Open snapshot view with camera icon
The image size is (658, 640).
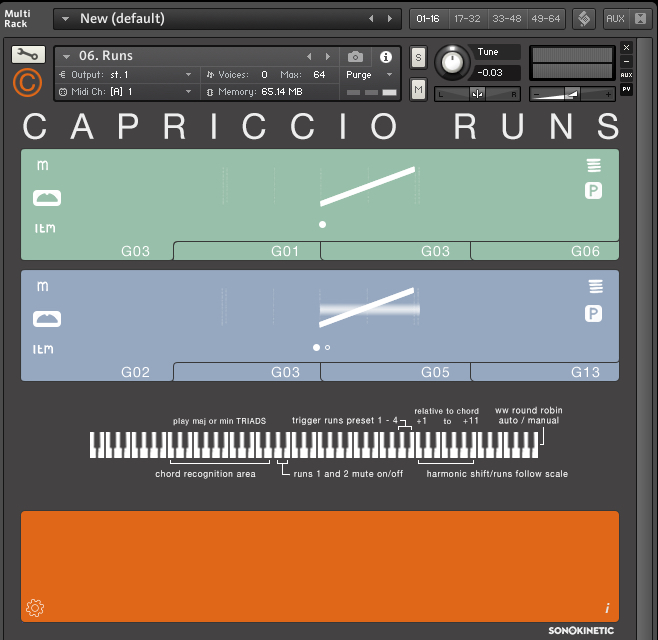tap(355, 57)
